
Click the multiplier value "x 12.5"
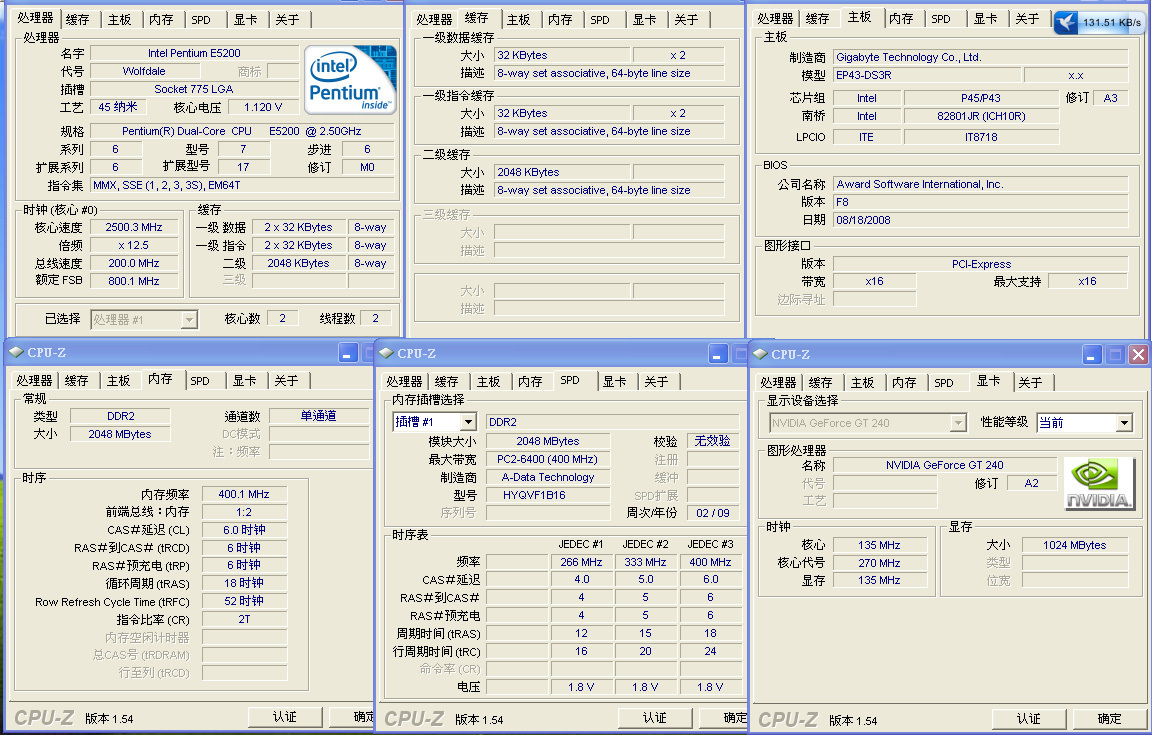(x=134, y=245)
